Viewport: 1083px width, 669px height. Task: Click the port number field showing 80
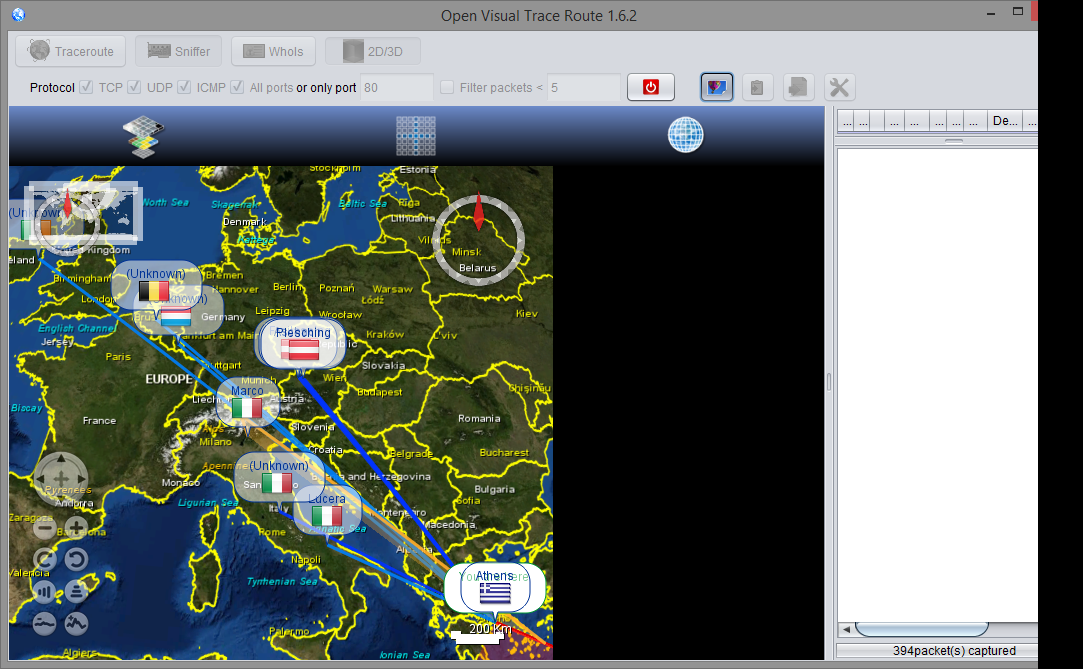(396, 88)
